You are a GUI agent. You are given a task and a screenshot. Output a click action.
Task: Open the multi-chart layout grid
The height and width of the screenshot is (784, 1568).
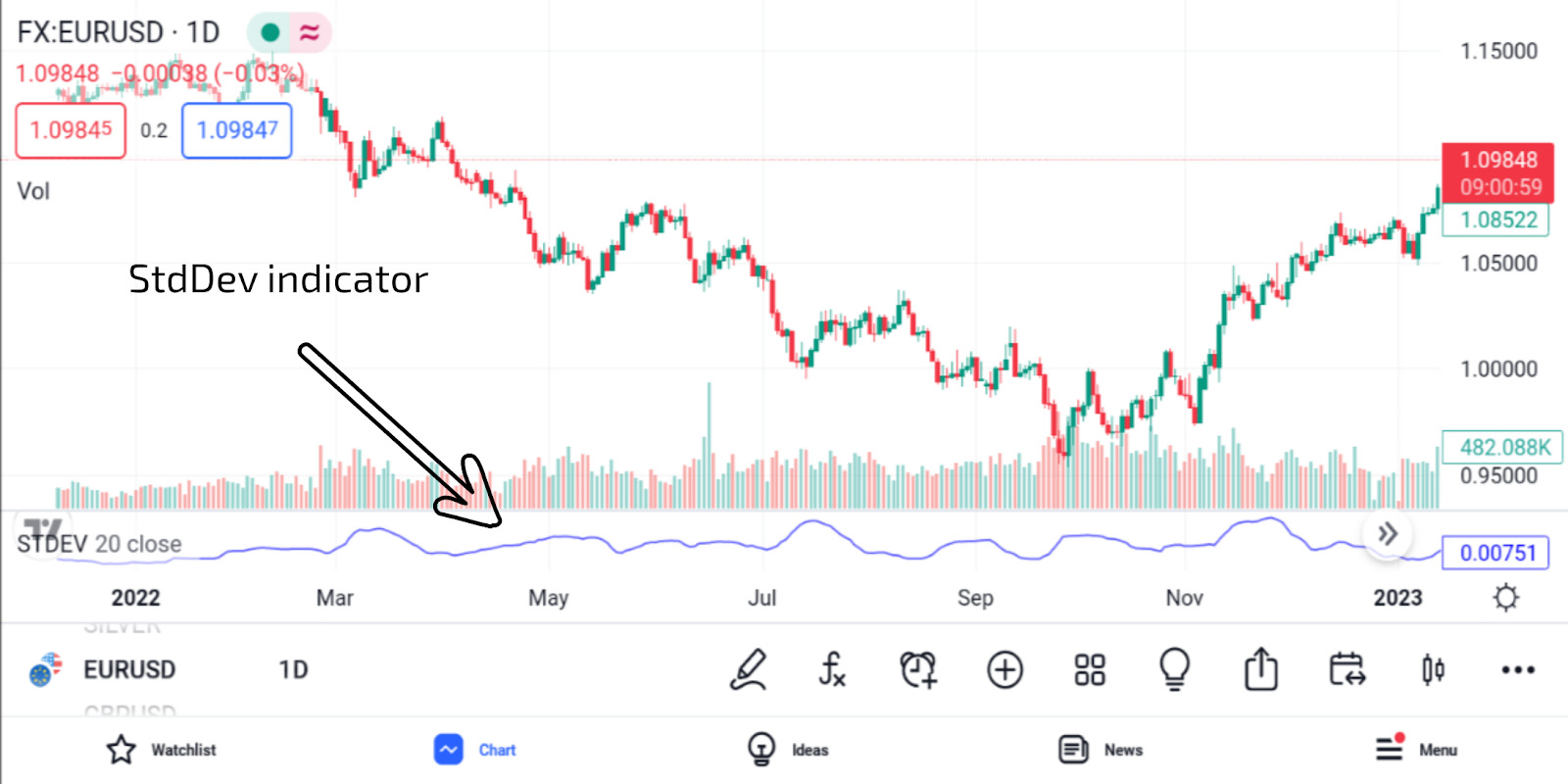click(x=1089, y=670)
